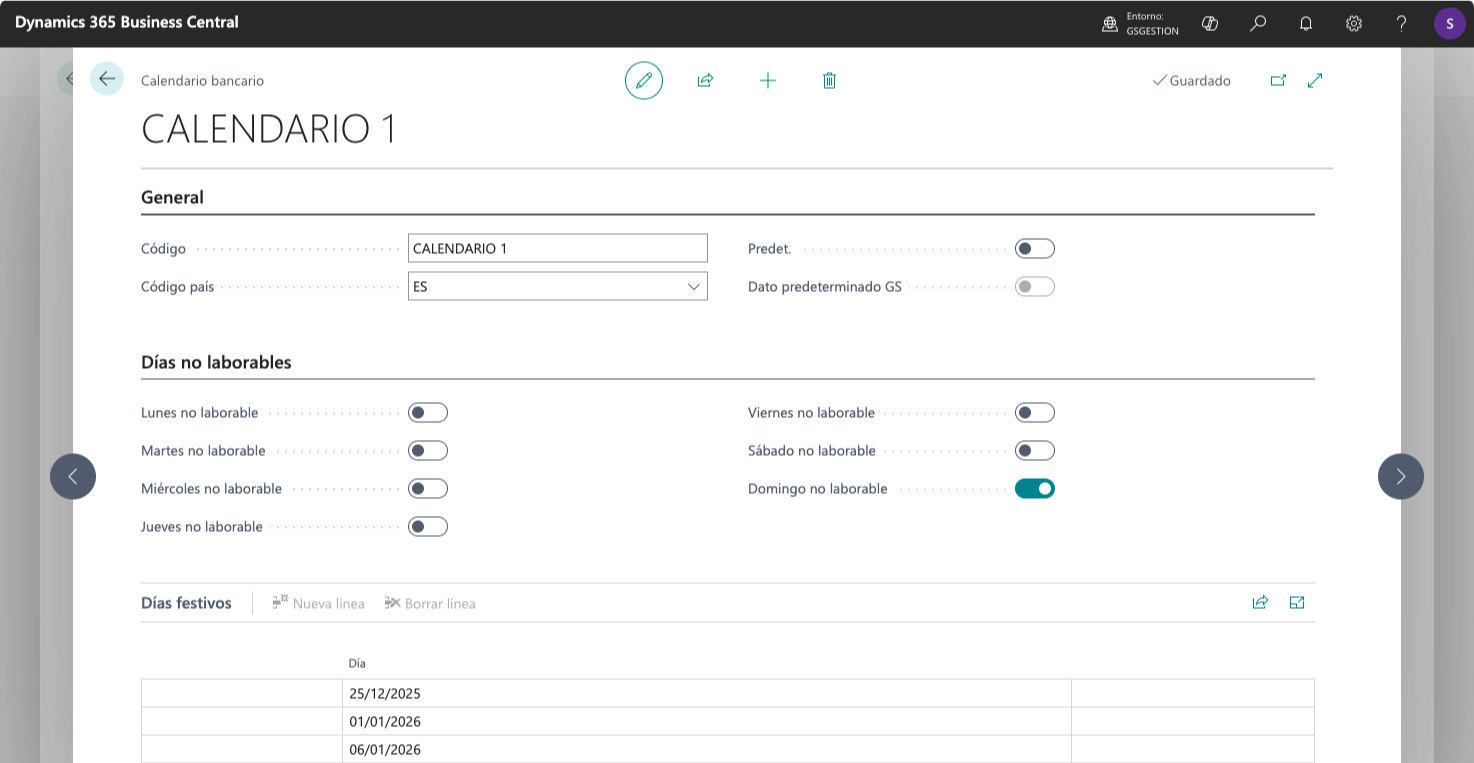Open the page in a new window
The height and width of the screenshot is (763, 1474).
pos(1278,80)
